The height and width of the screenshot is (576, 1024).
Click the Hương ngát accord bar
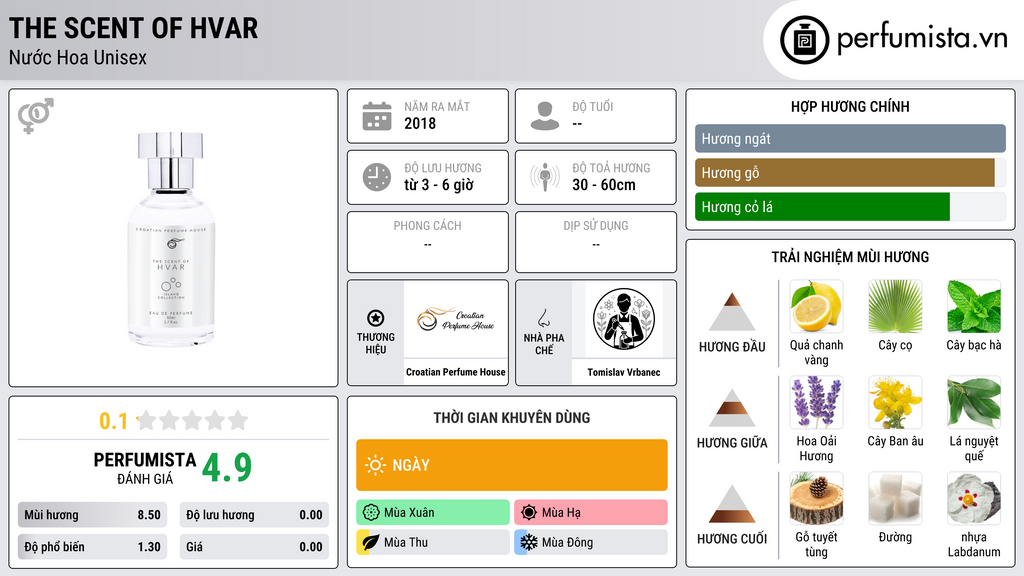(x=850, y=138)
